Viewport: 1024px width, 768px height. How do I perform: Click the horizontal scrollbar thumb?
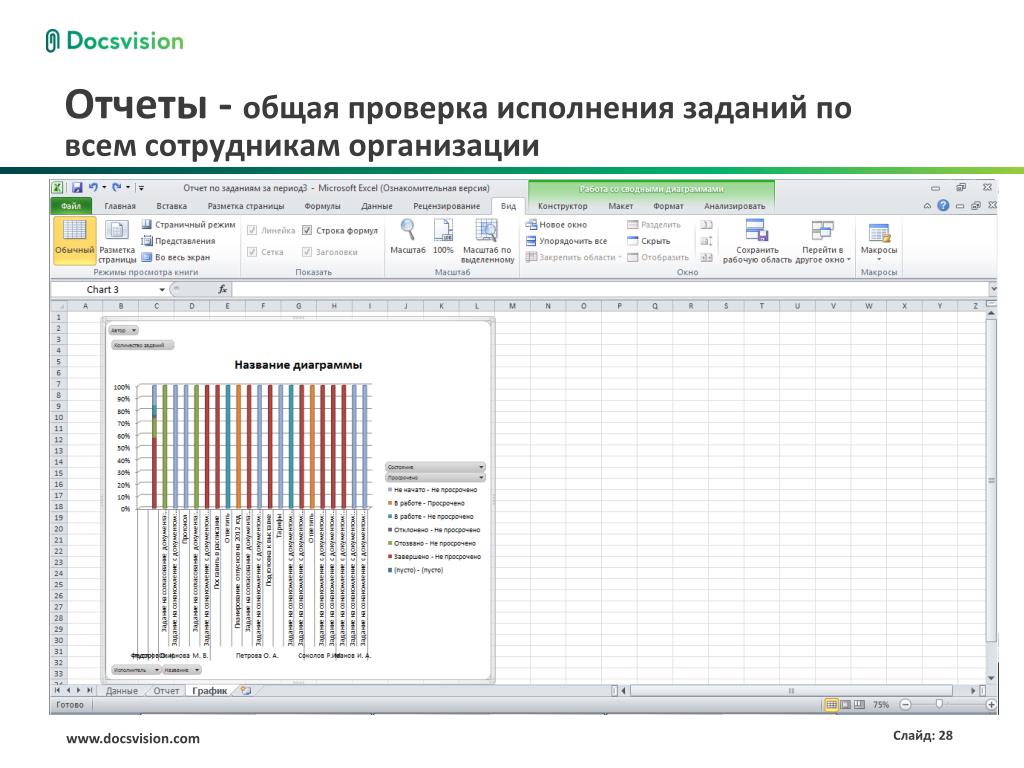click(x=791, y=690)
